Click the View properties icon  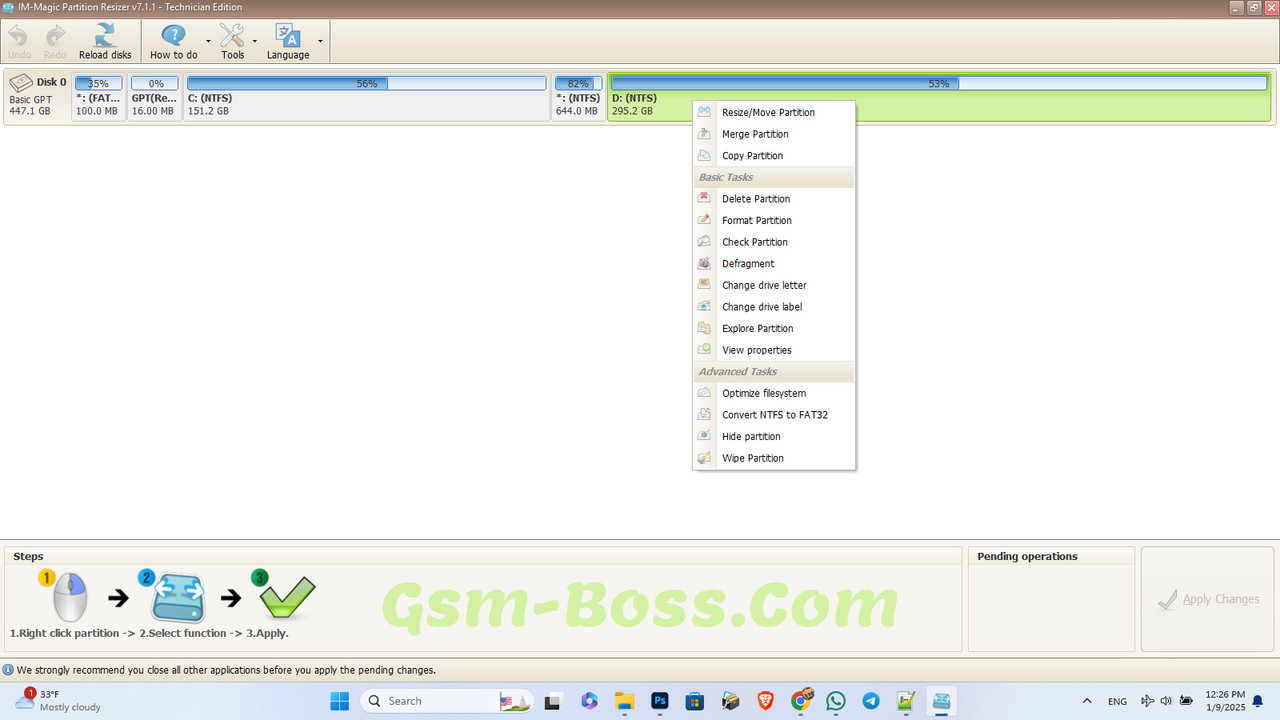[x=704, y=350]
